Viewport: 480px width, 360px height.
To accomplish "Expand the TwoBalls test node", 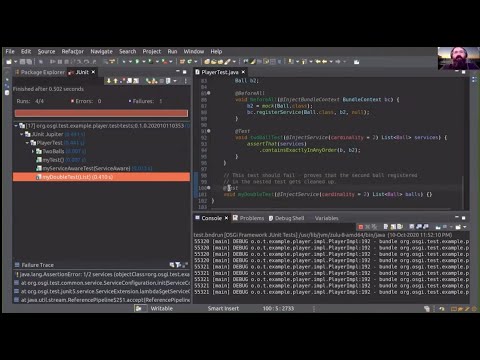I will [33, 151].
